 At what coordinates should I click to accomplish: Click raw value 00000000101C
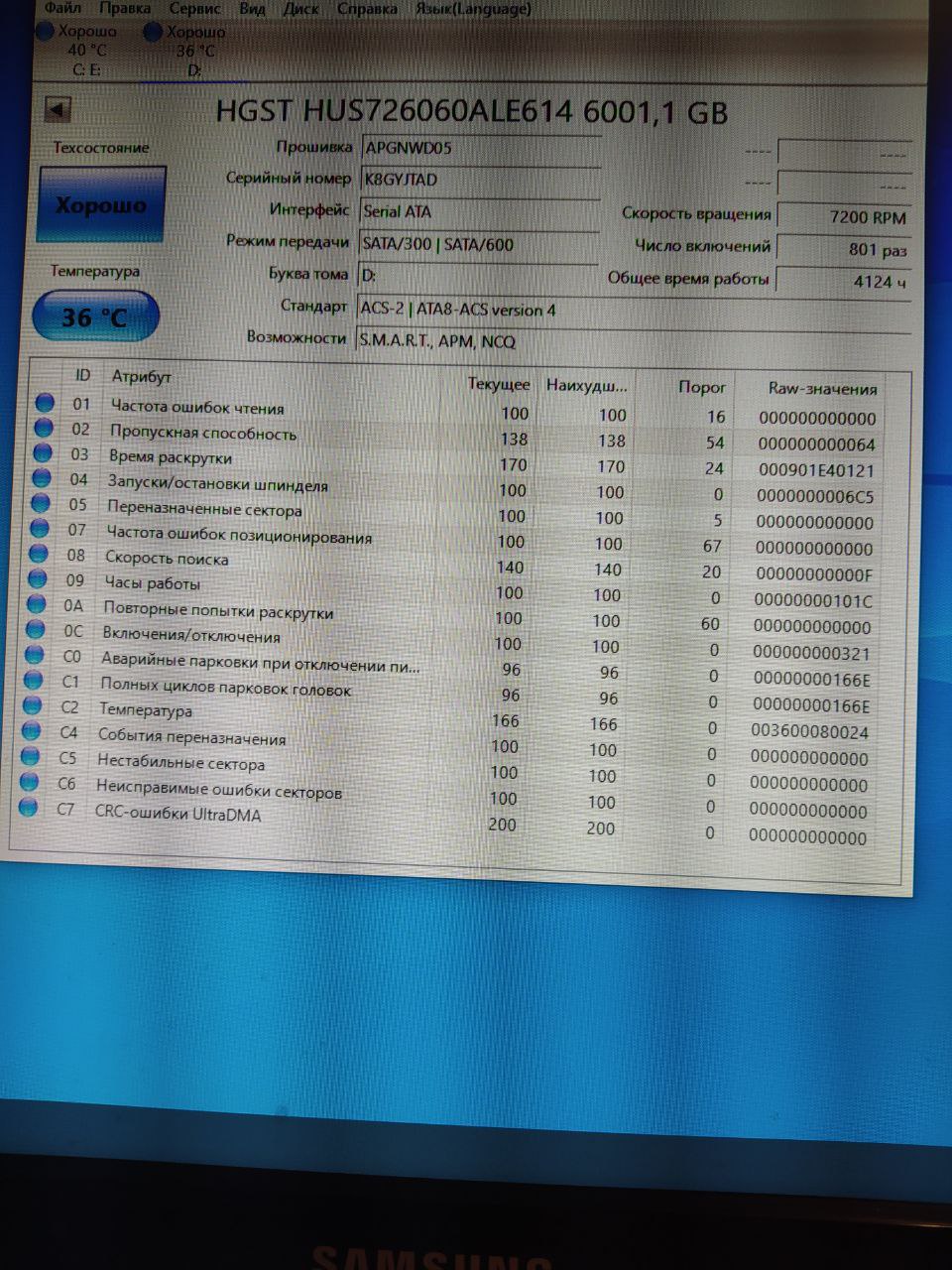813,601
